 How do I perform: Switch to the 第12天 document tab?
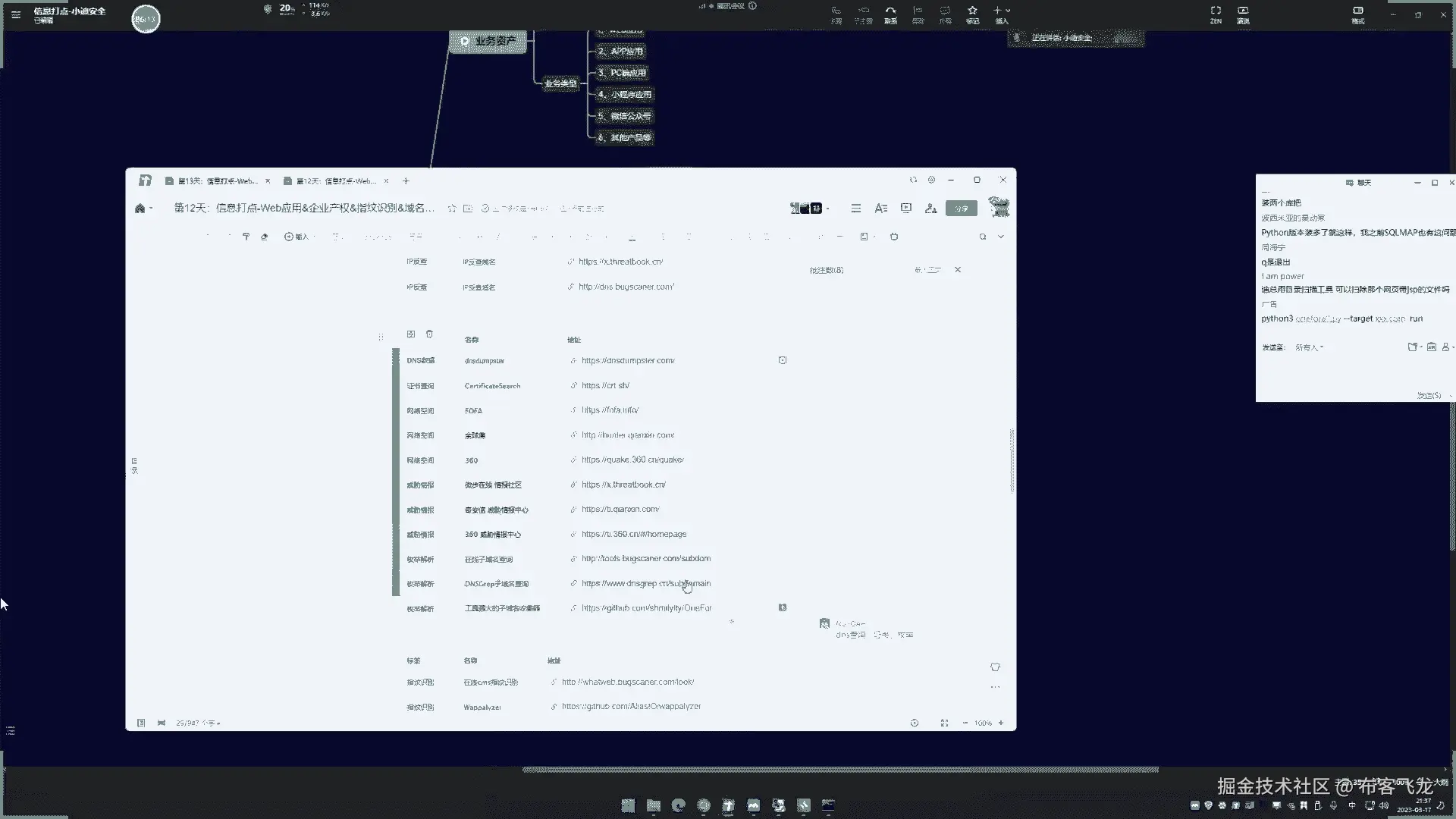pos(335,180)
